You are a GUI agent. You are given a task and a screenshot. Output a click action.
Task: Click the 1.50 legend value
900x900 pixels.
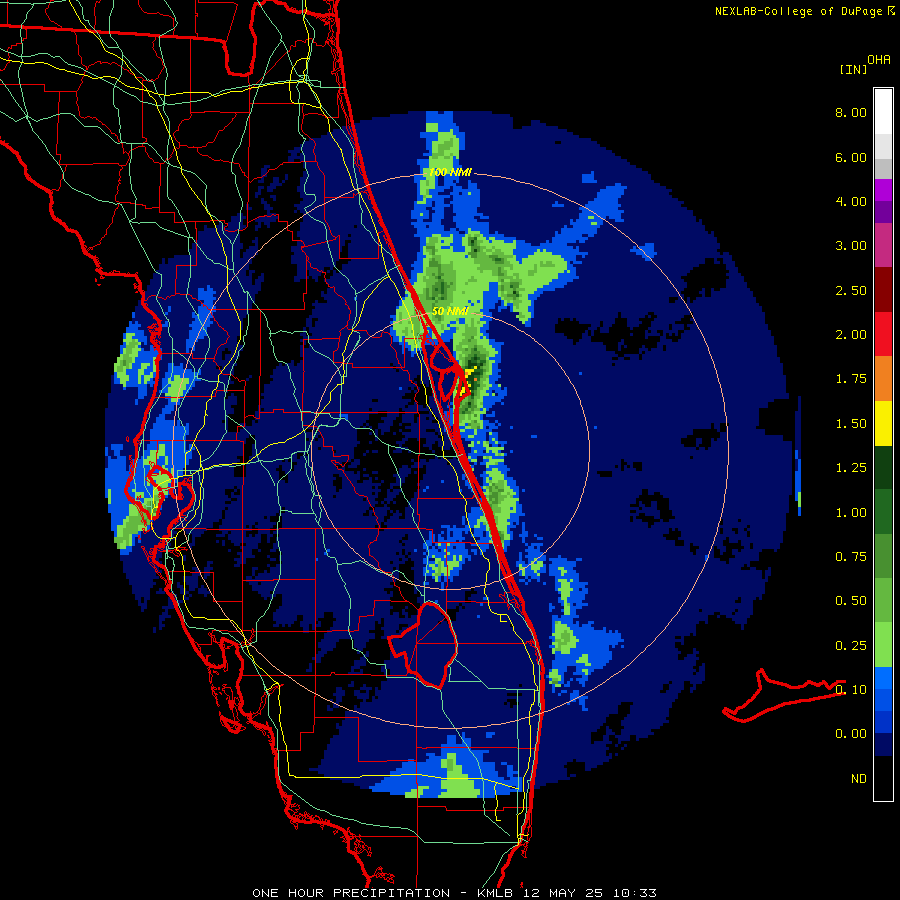851,424
